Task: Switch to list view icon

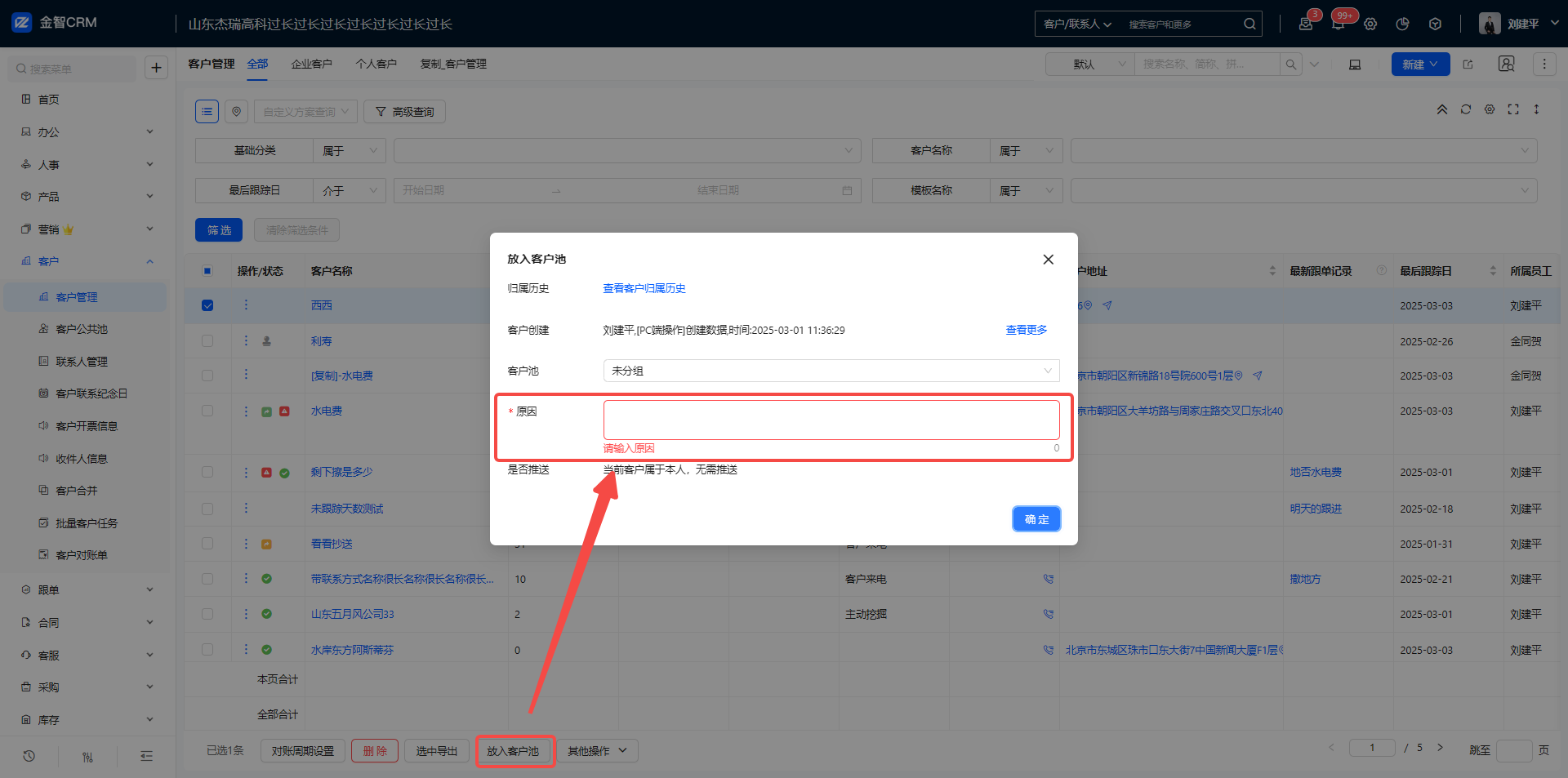Action: coord(207,111)
